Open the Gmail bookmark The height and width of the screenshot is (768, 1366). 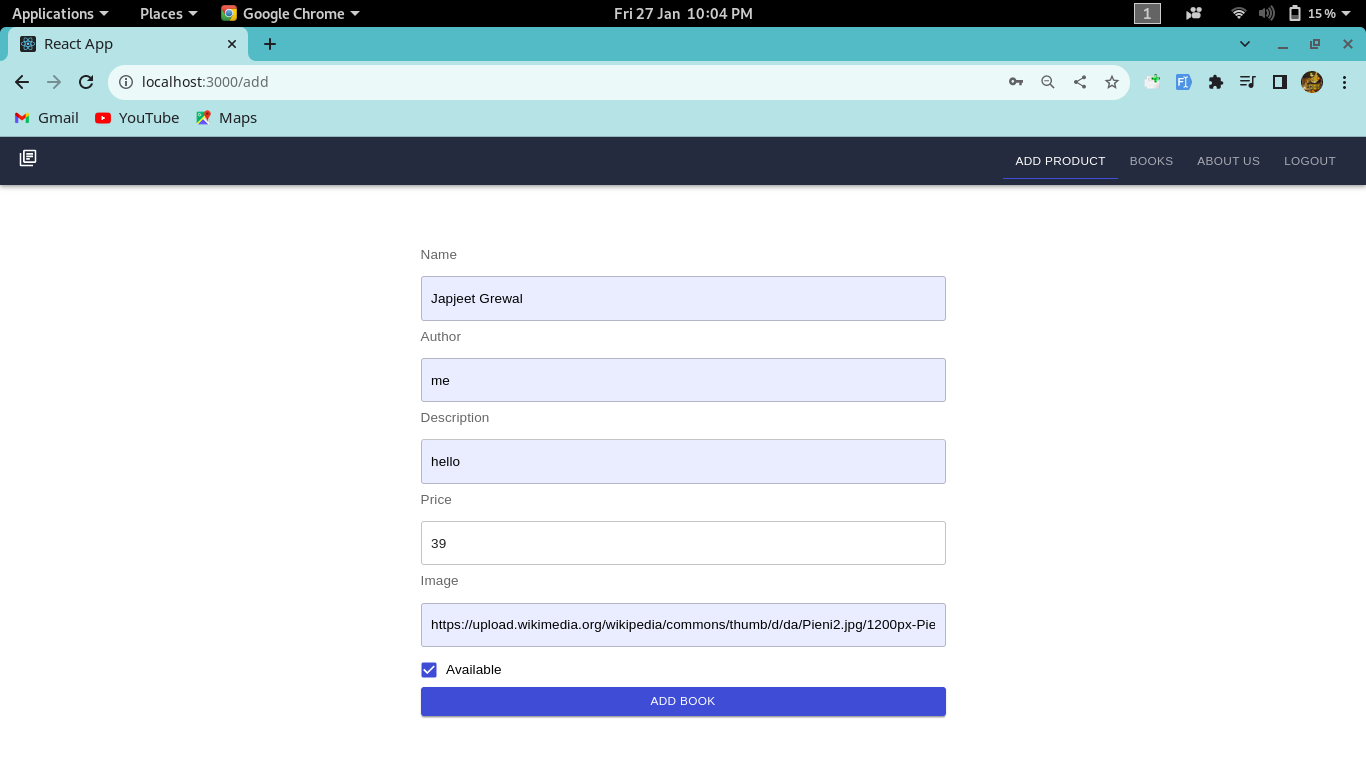pyautogui.click(x=47, y=118)
